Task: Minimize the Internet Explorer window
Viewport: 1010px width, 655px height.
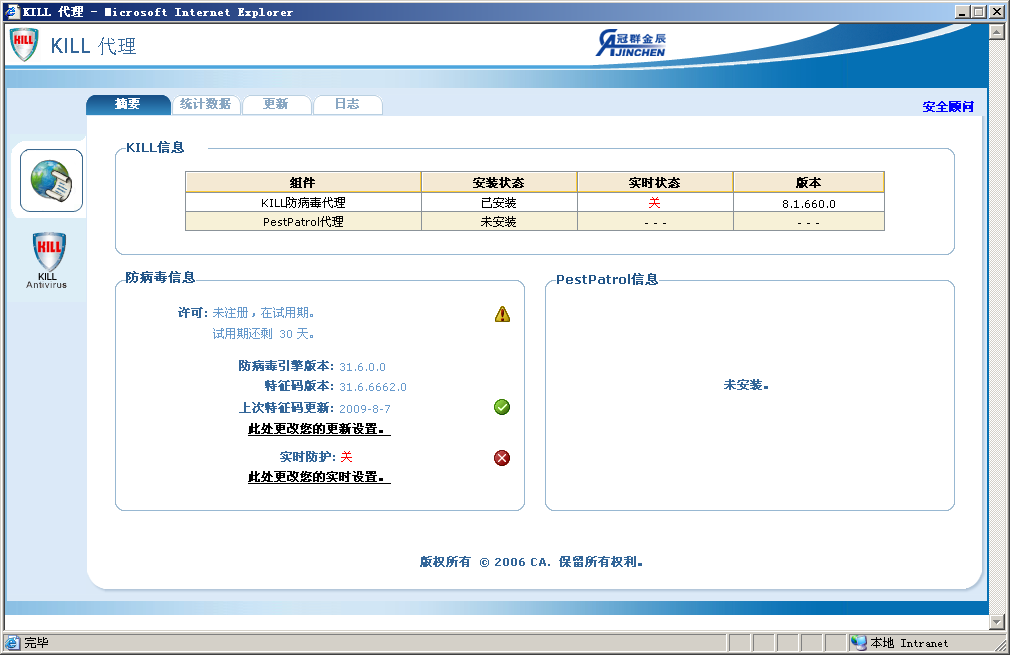Action: 962,12
